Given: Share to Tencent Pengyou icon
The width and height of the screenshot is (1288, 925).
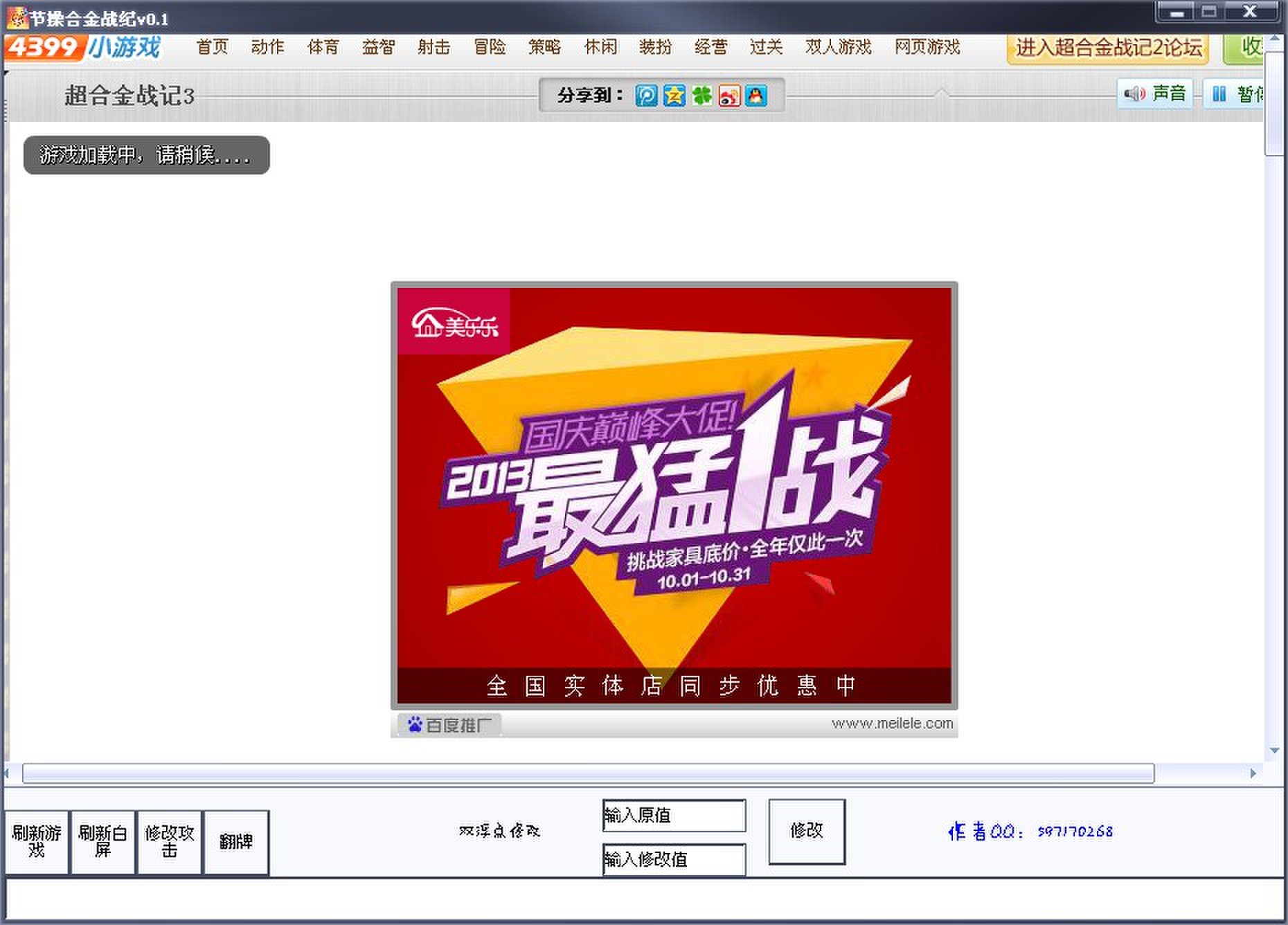Looking at the screenshot, I should (x=646, y=96).
